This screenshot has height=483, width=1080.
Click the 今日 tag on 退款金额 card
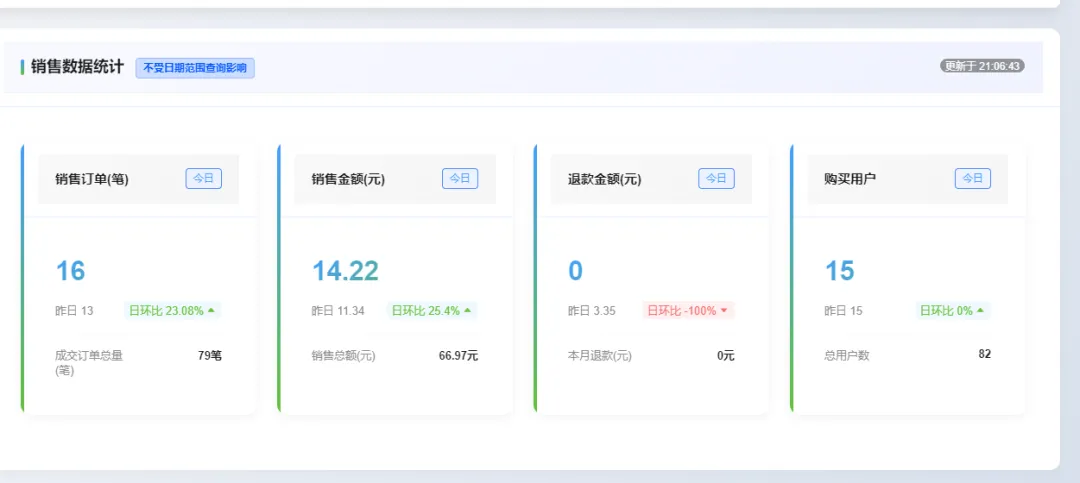coord(716,178)
